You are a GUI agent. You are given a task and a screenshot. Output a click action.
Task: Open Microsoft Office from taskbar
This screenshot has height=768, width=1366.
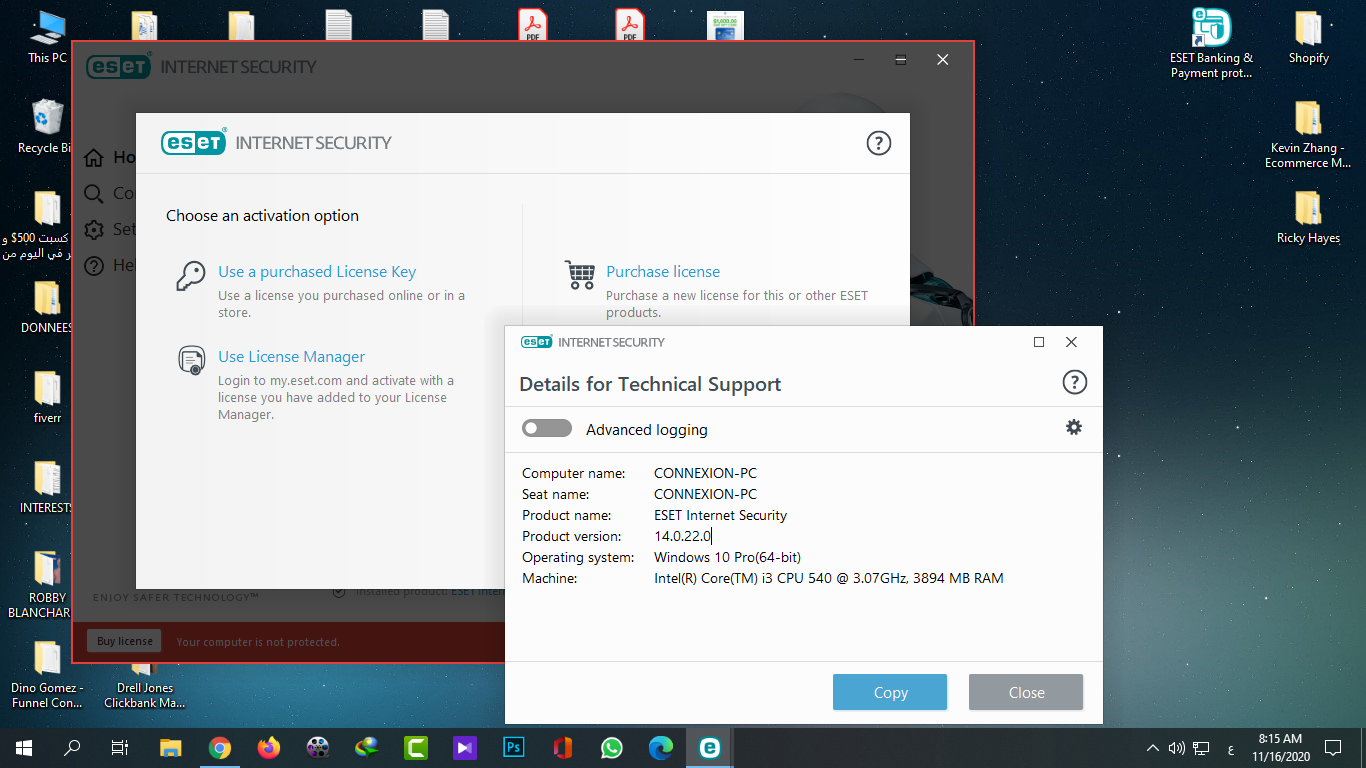click(x=563, y=747)
